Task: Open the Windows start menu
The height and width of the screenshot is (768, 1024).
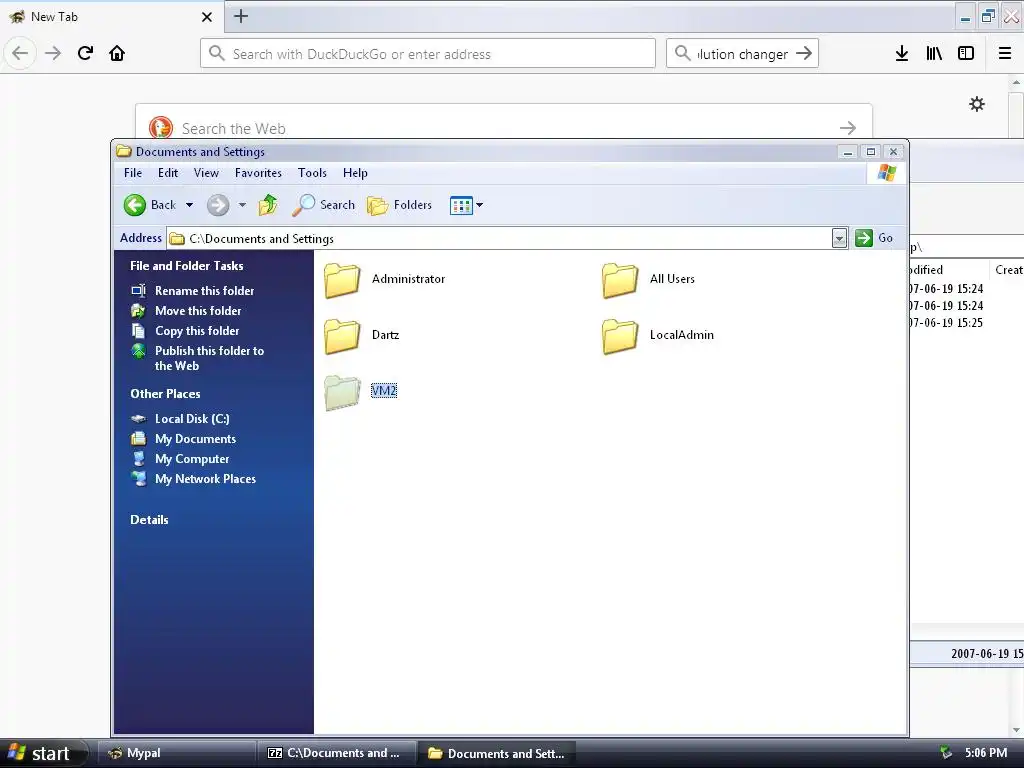Action: coord(43,753)
